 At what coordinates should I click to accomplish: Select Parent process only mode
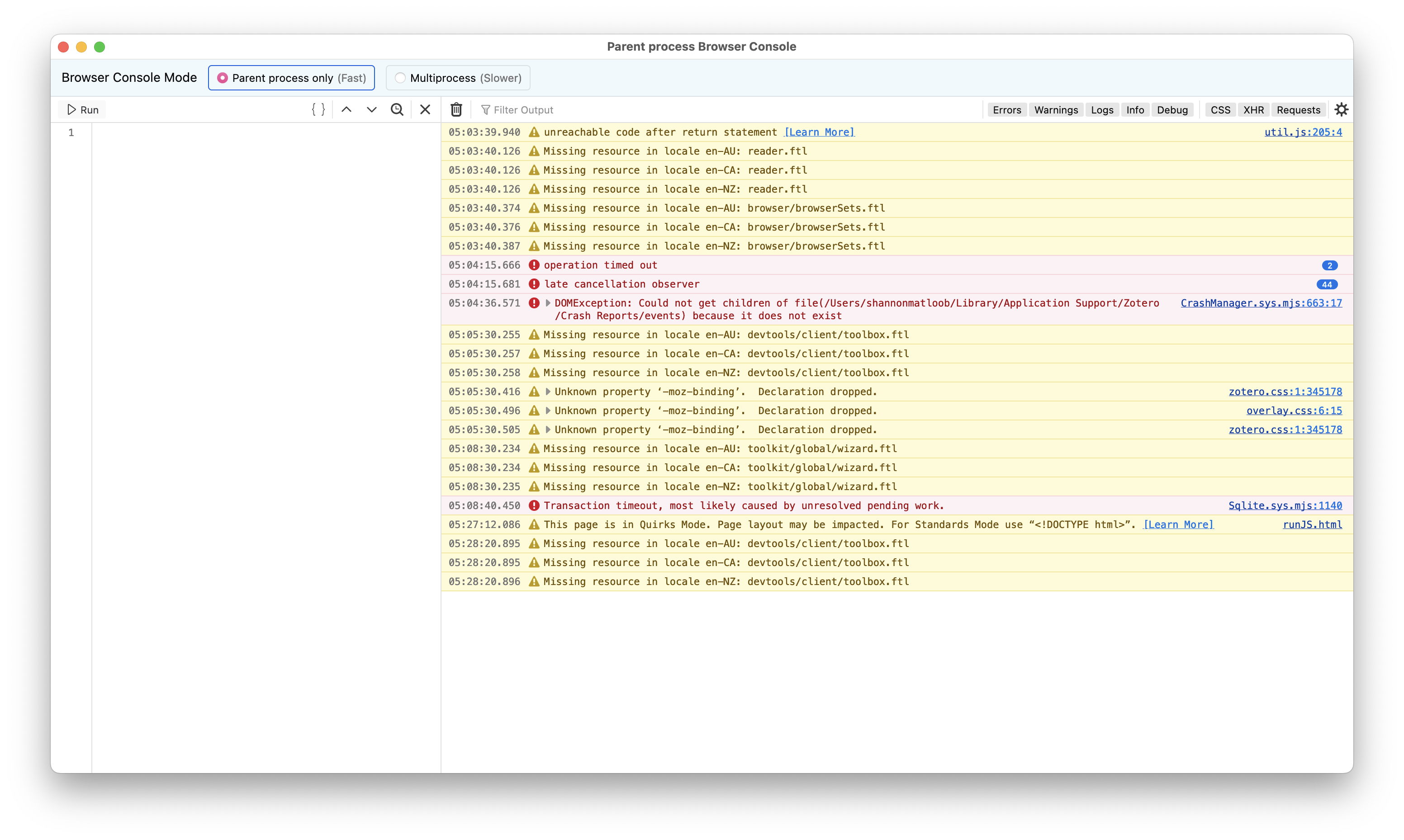click(x=292, y=78)
